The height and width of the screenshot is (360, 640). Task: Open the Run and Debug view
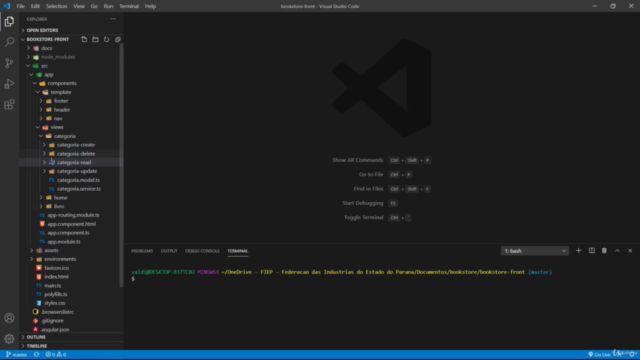point(9,84)
